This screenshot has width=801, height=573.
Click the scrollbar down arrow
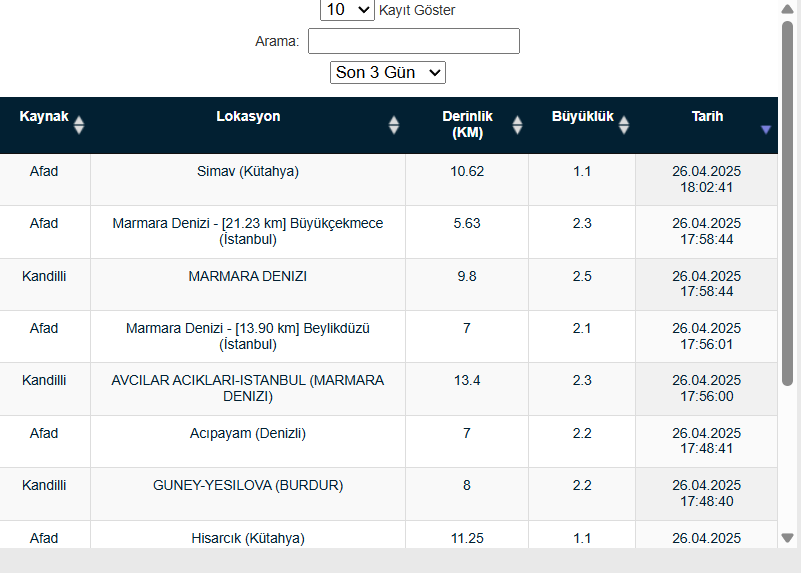787,538
